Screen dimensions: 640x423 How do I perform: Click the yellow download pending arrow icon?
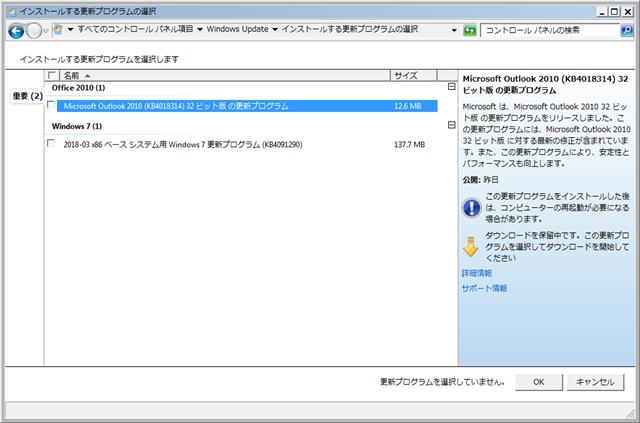pyautogui.click(x=470, y=247)
